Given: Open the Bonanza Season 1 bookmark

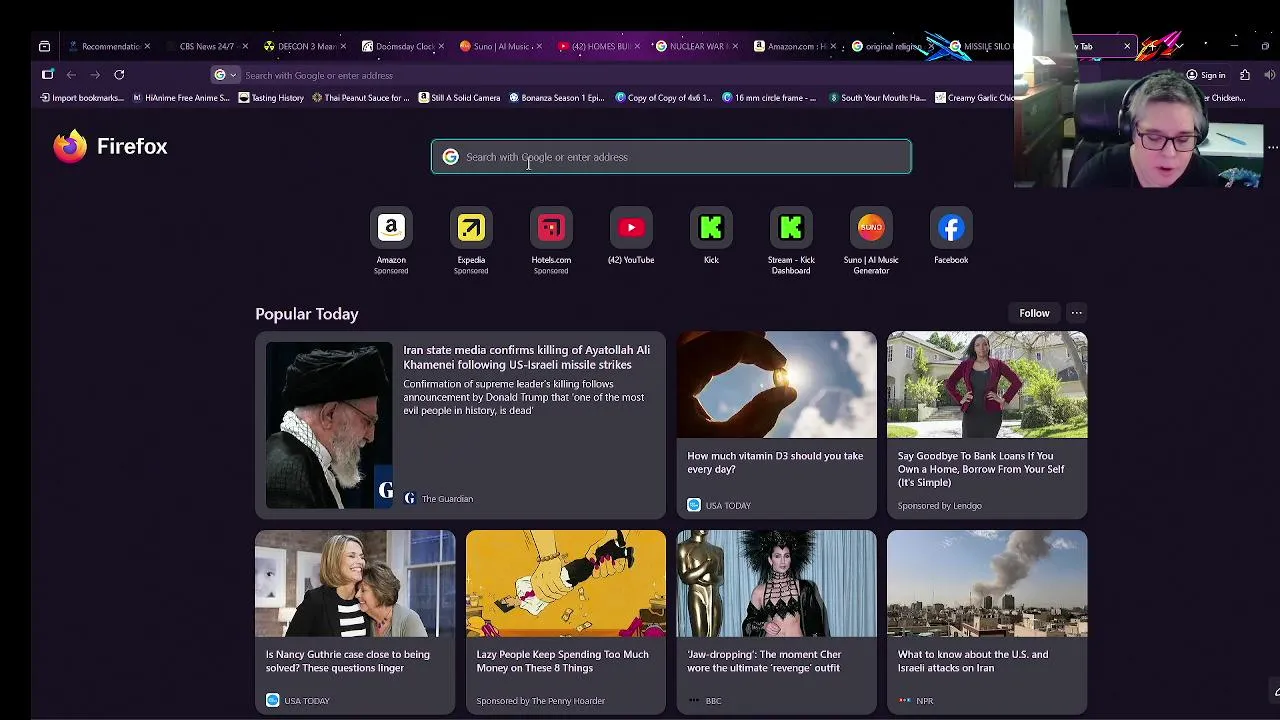Looking at the screenshot, I should [x=557, y=98].
